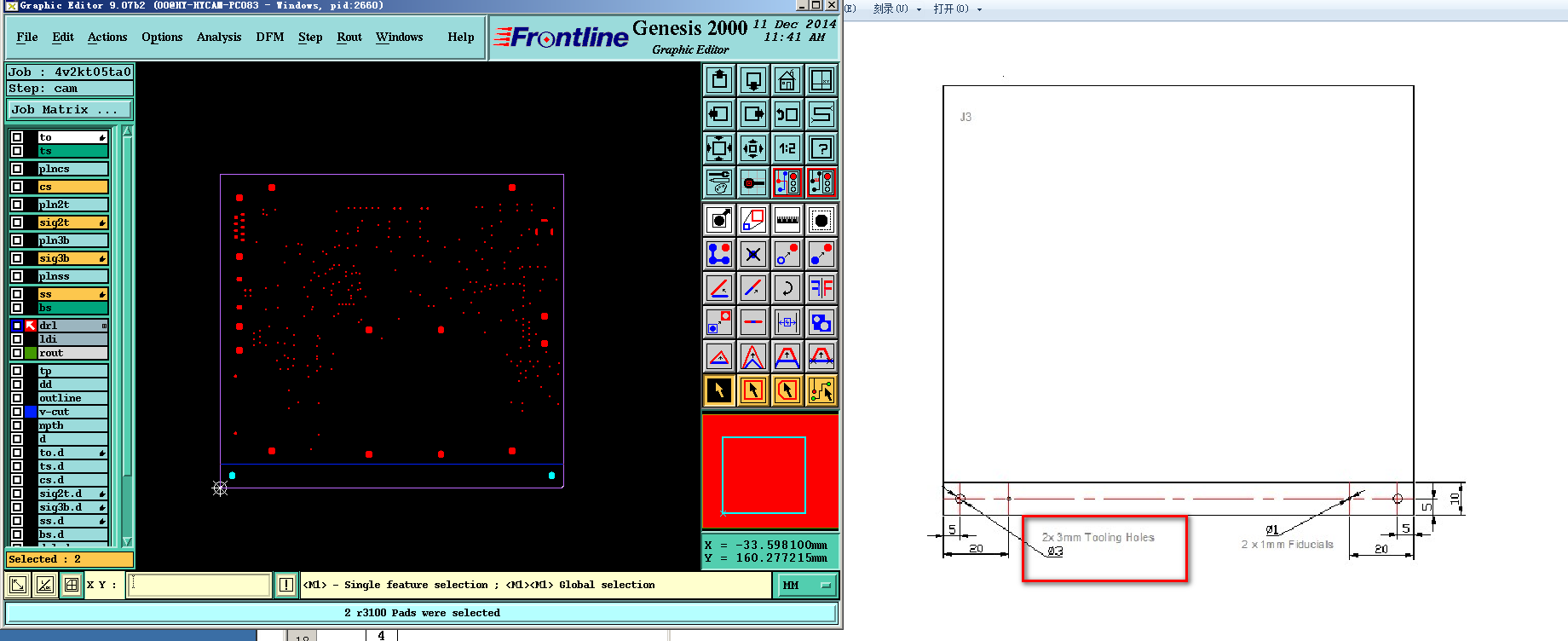Click the question mark help icon

click(821, 148)
